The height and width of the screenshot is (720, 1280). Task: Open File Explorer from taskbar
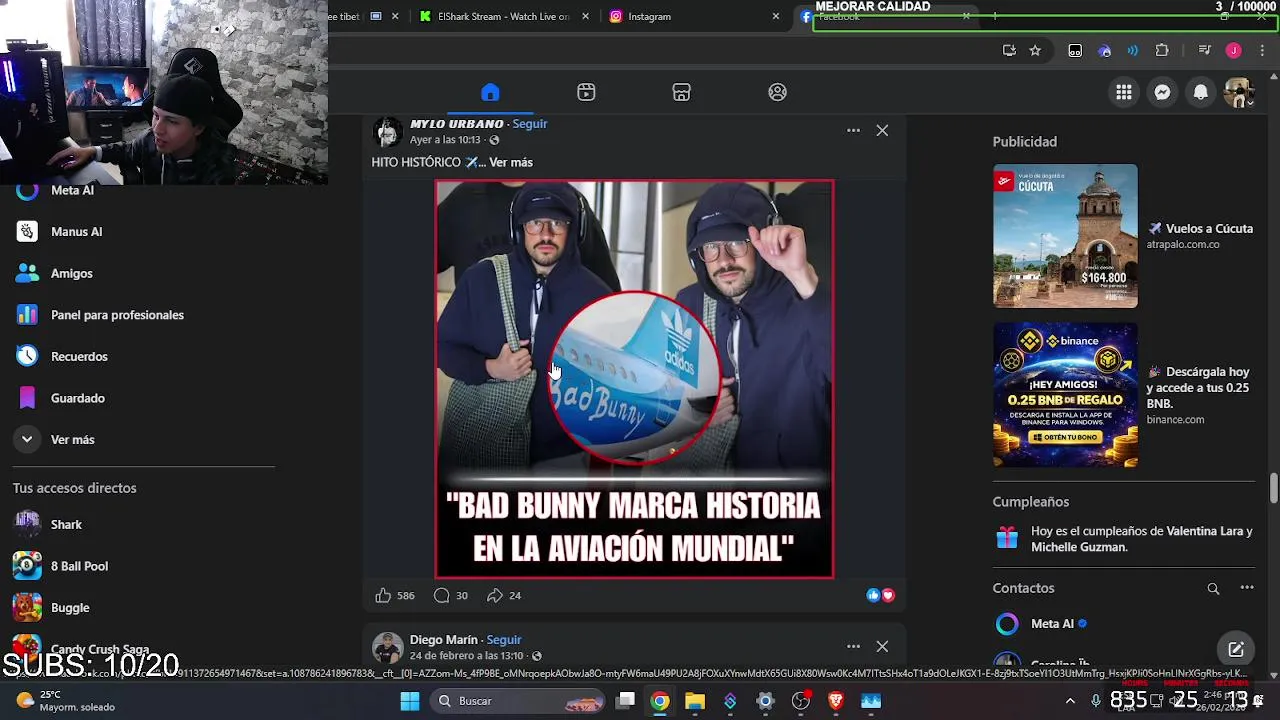(x=695, y=701)
